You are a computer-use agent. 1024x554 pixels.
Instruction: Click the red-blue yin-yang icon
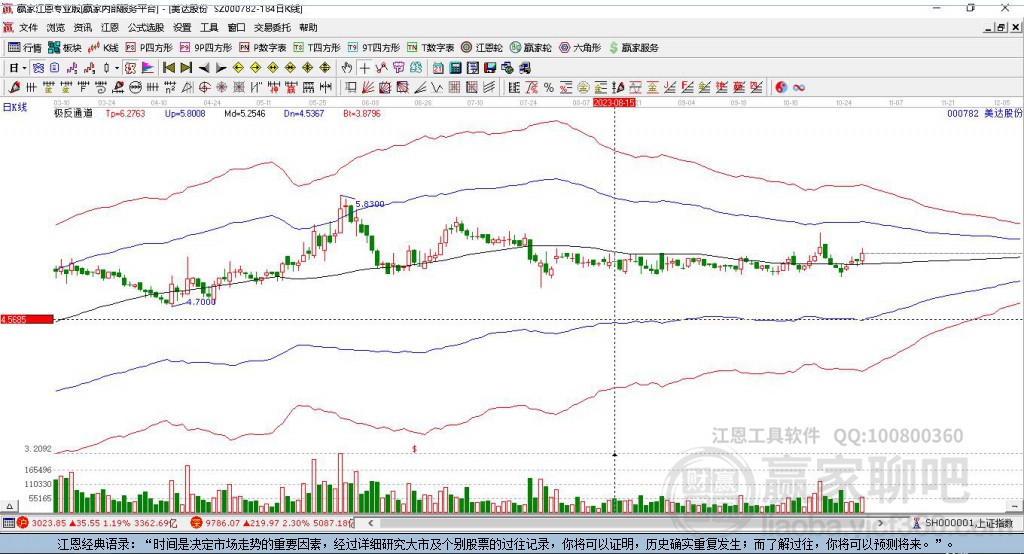pos(781,87)
